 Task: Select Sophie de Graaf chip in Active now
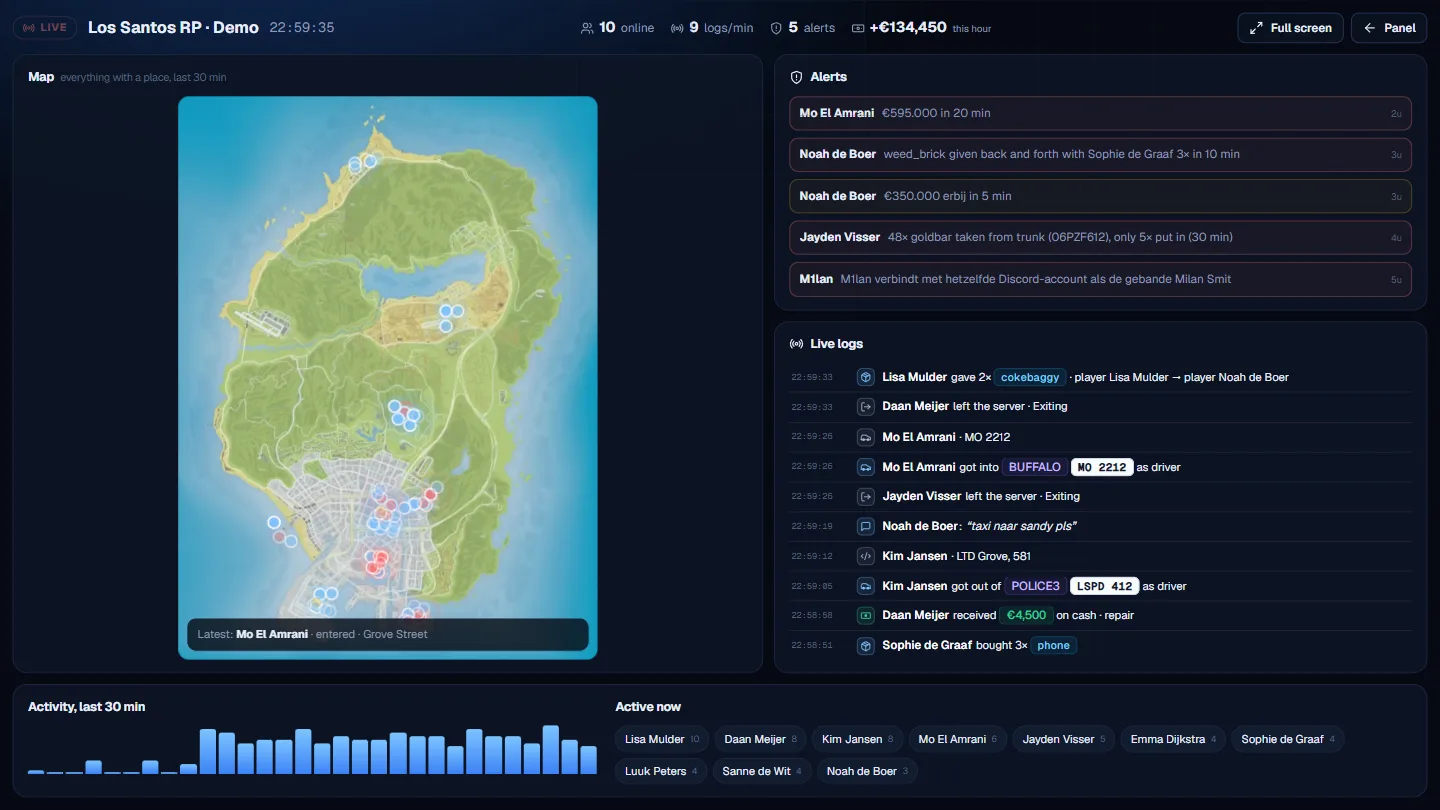(x=1288, y=739)
